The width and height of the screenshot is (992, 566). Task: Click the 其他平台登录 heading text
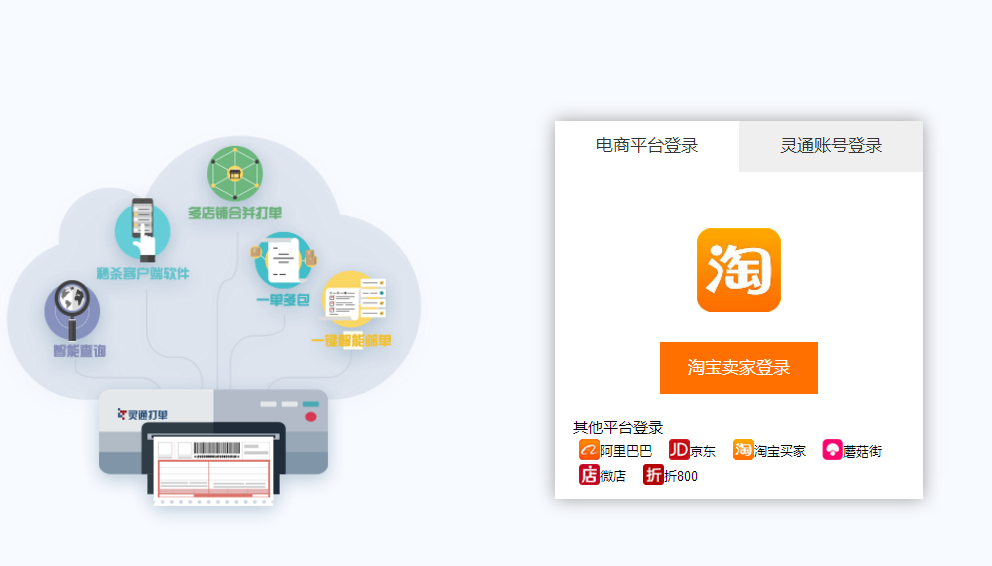[617, 428]
